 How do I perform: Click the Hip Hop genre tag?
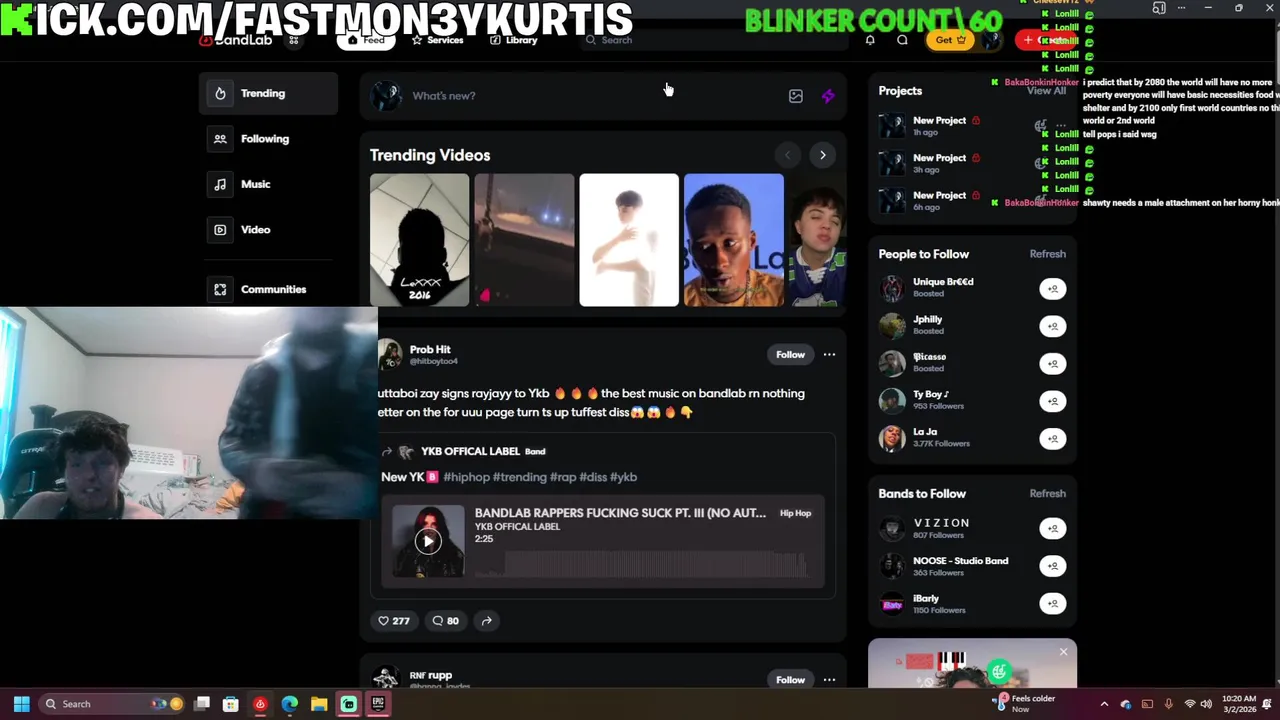[796, 513]
